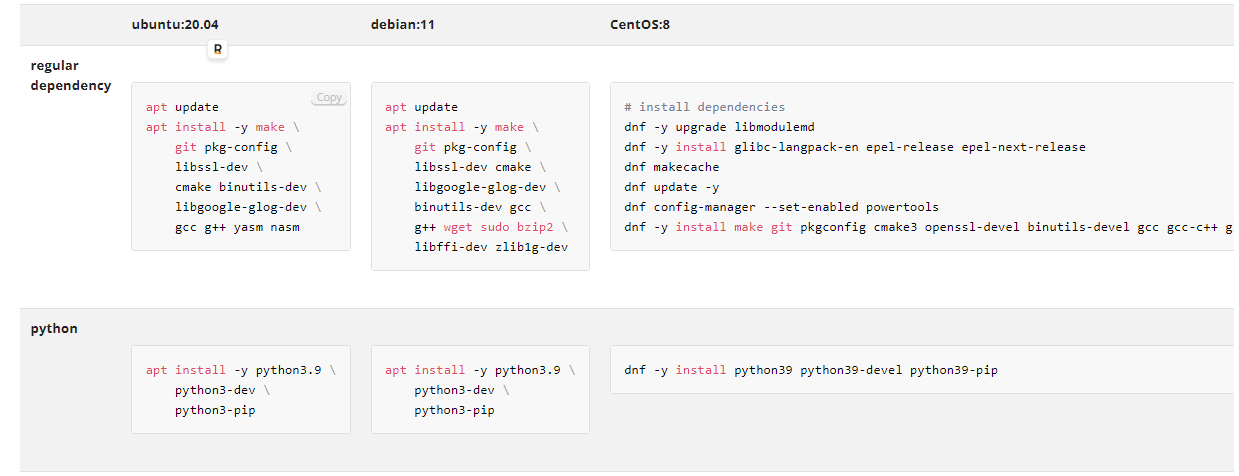1239x476 pixels.
Task: Click the Copy button on ubuntu code block
Action: [328, 98]
